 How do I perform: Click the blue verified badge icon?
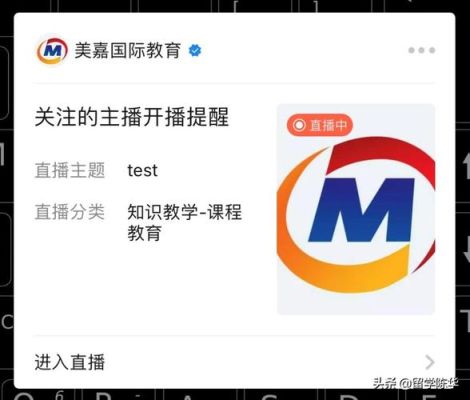pos(195,51)
